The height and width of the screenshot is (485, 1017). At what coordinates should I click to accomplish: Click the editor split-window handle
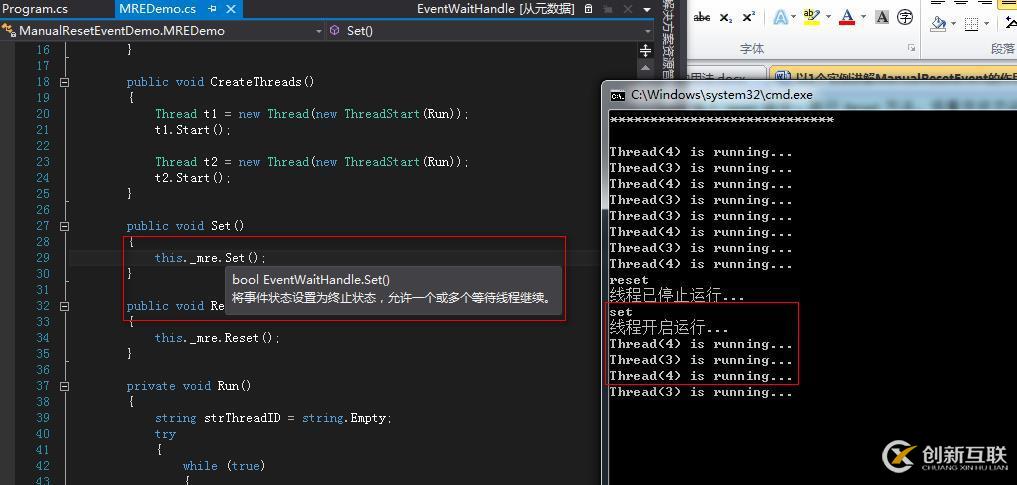pos(645,51)
